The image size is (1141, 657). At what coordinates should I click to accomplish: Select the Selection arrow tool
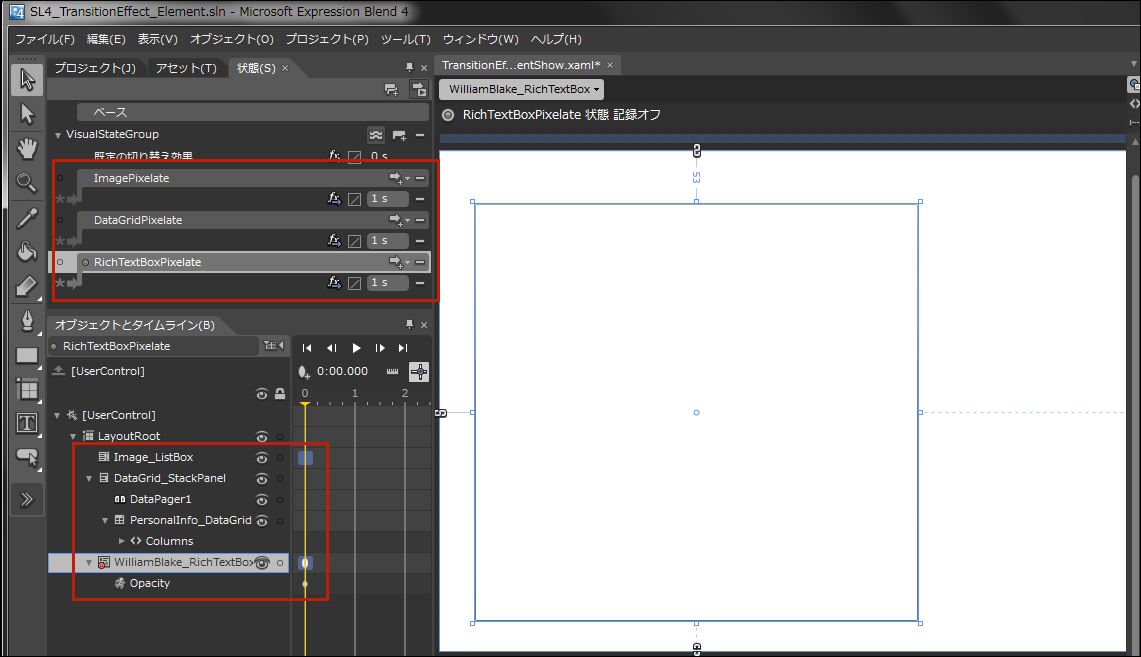pyautogui.click(x=27, y=79)
